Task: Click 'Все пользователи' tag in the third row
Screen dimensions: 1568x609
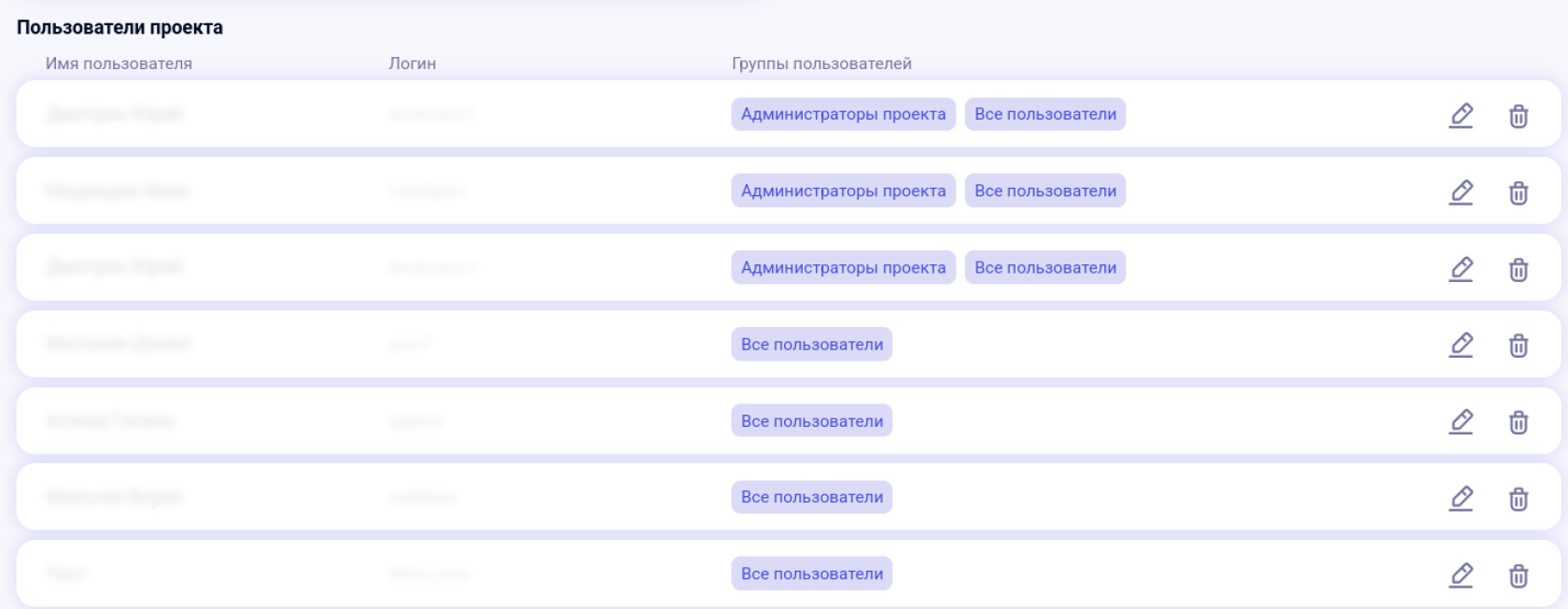Action: 1045,267
